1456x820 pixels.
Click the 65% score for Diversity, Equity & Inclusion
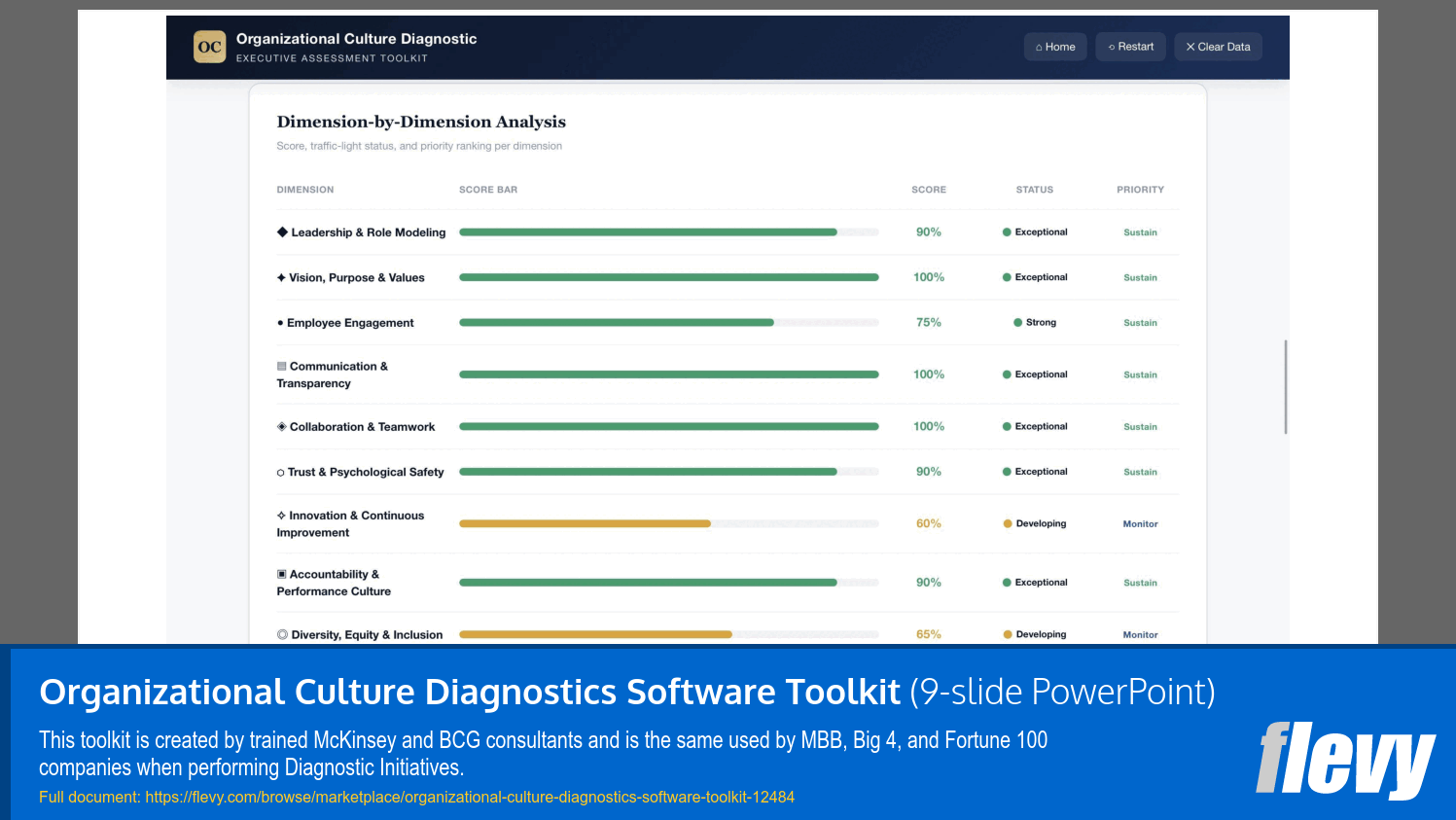click(929, 634)
